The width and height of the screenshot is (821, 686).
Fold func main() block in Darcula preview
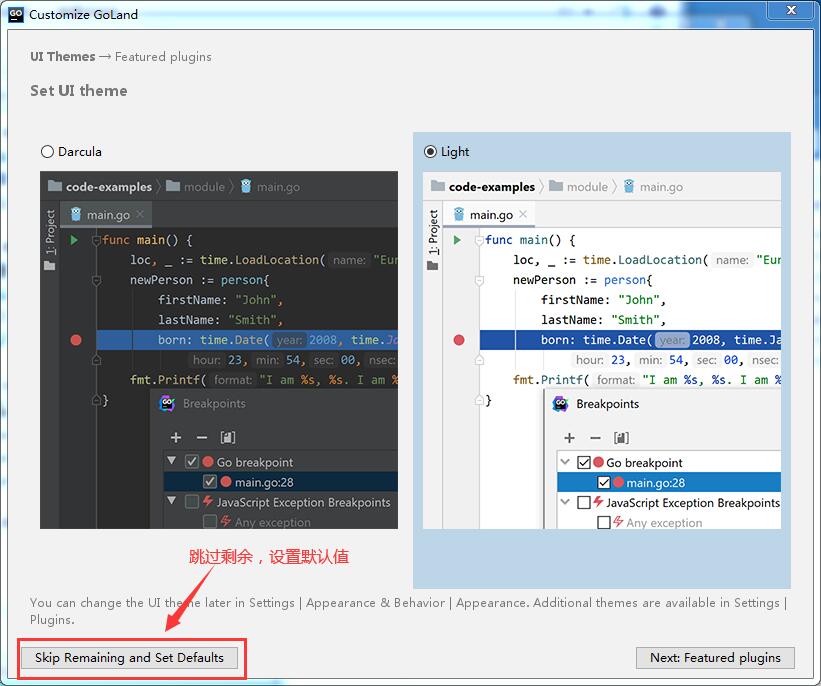click(96, 240)
